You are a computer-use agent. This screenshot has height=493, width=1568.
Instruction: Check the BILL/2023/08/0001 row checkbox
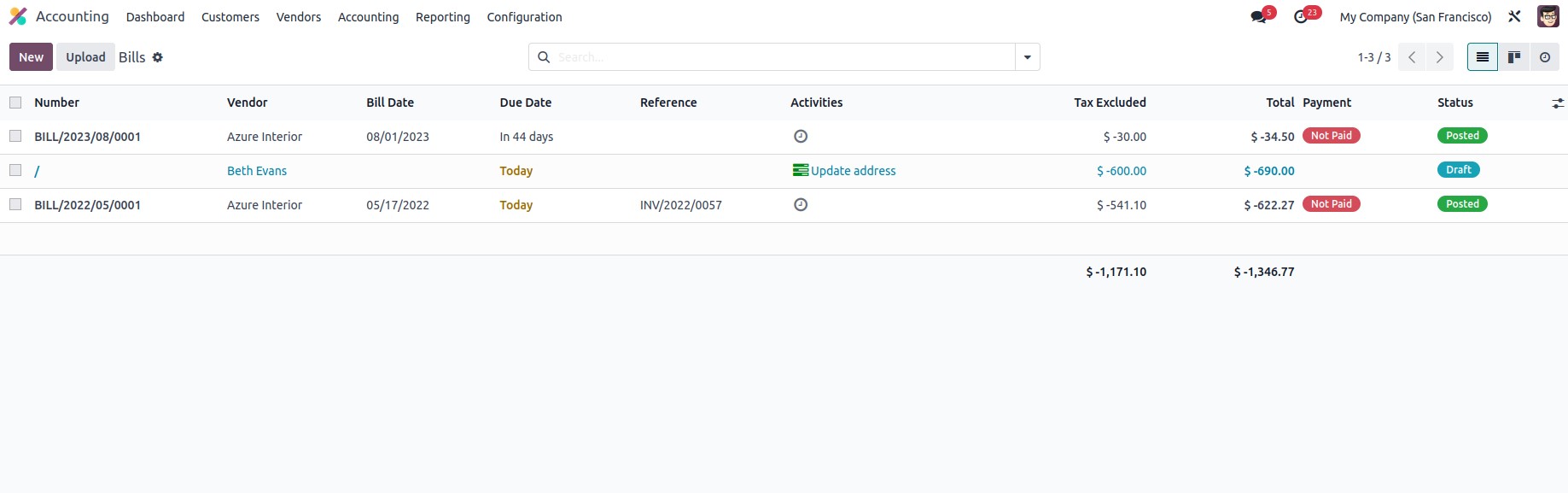click(15, 136)
